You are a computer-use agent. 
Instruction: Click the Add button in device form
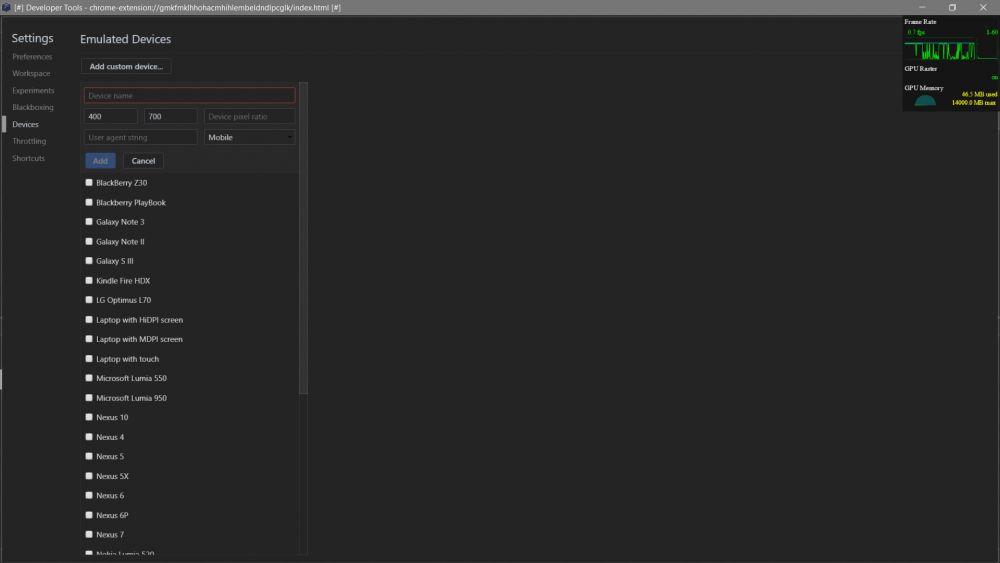(100, 161)
